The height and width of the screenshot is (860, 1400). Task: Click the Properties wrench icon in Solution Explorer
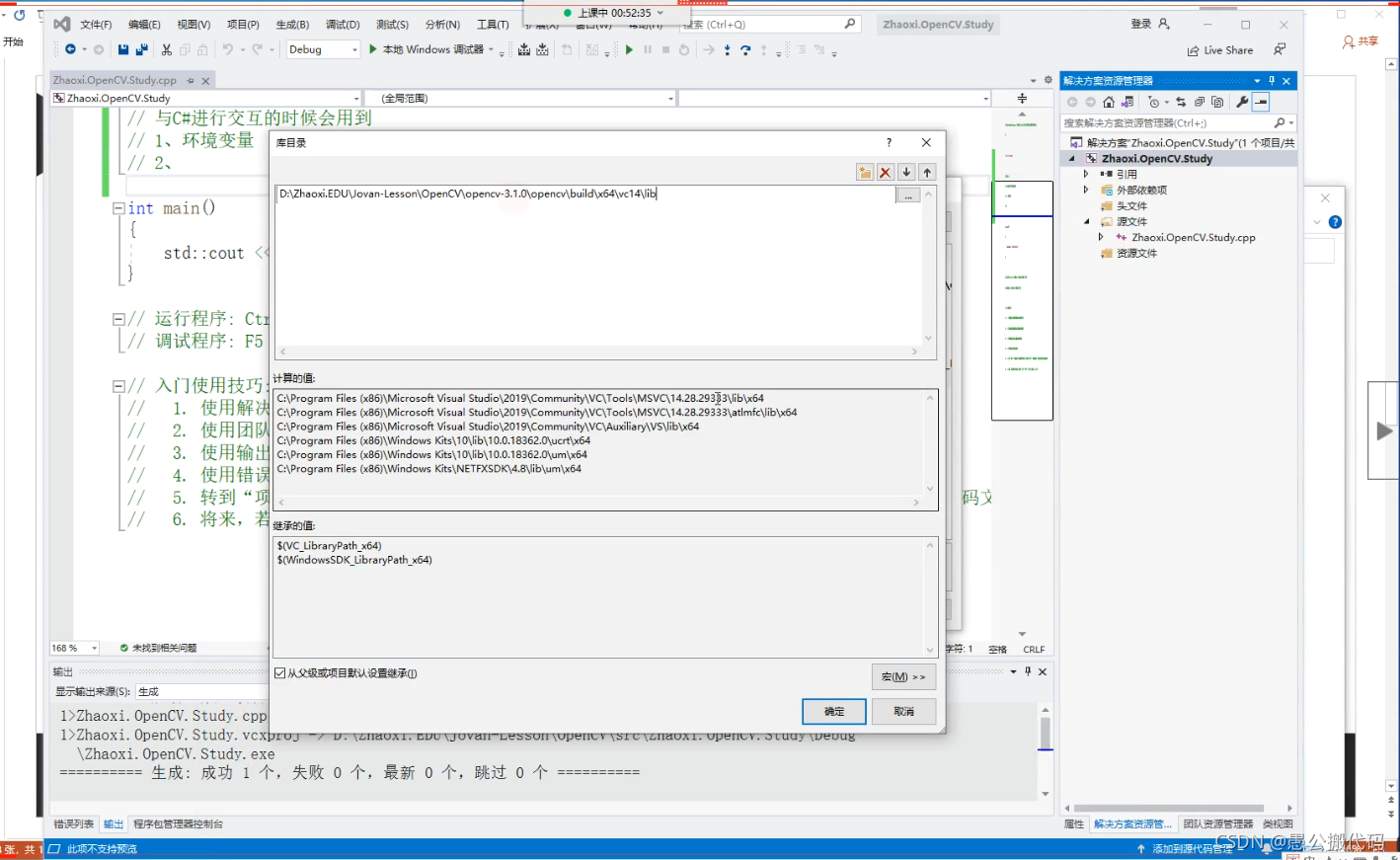pos(1242,102)
